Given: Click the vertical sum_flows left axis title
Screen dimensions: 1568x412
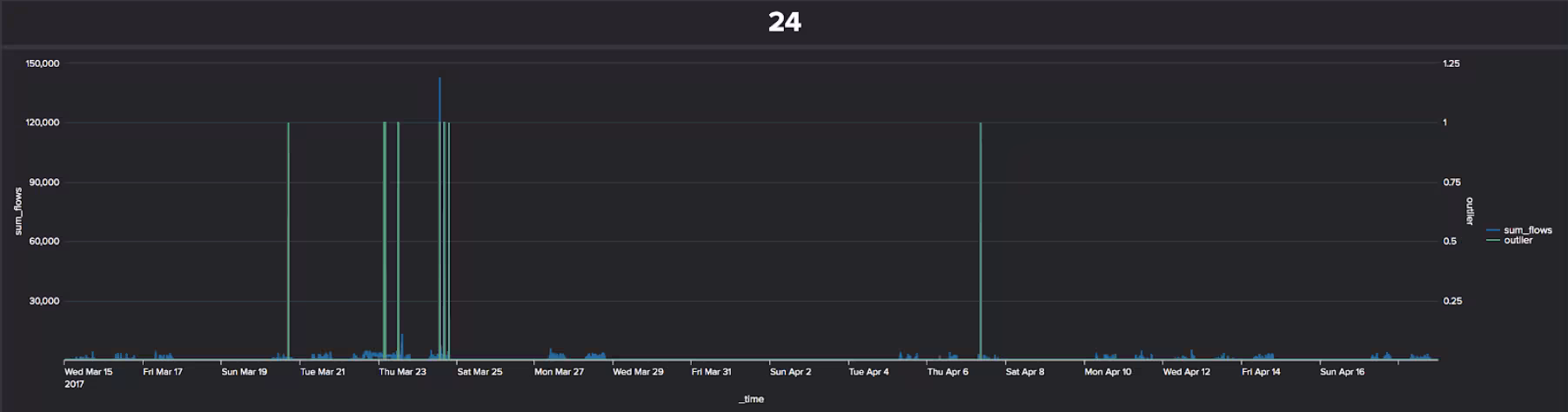Looking at the screenshot, I should point(18,211).
